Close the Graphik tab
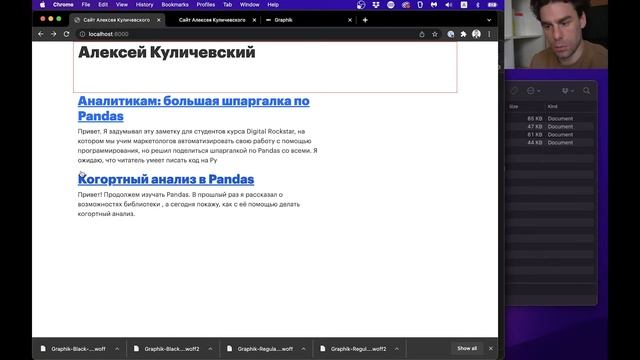Viewport: 640px width, 360px height. click(350, 20)
